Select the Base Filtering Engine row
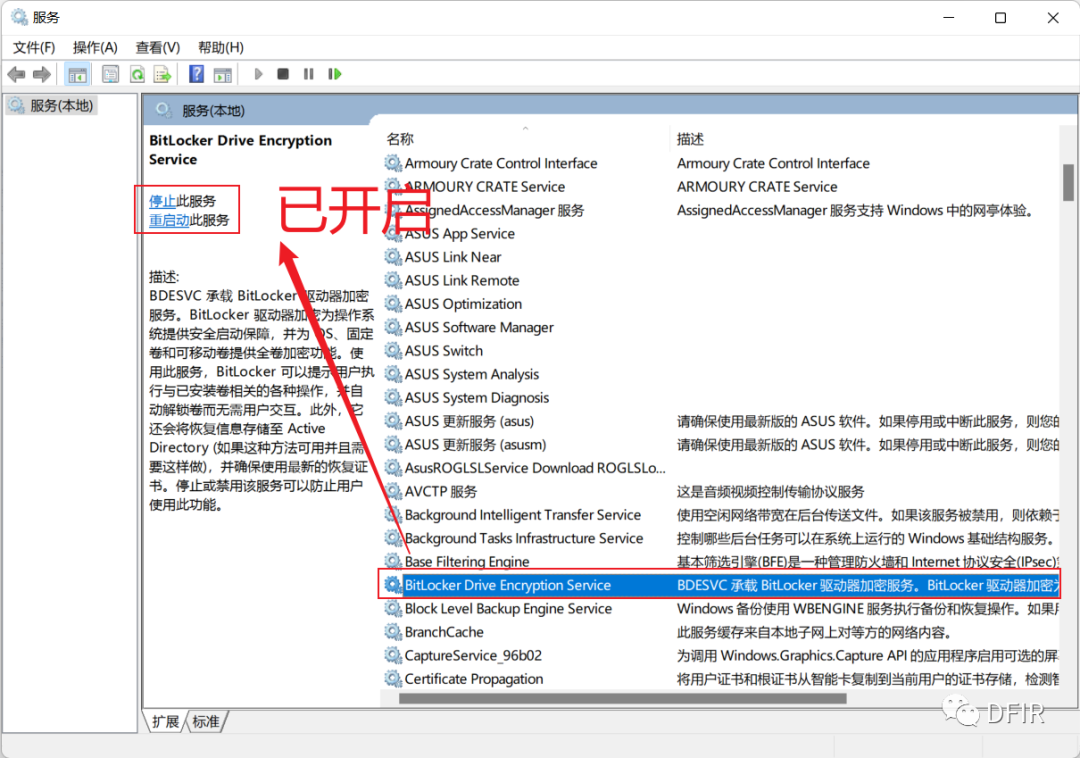The width and height of the screenshot is (1080, 758). [x=721, y=562]
